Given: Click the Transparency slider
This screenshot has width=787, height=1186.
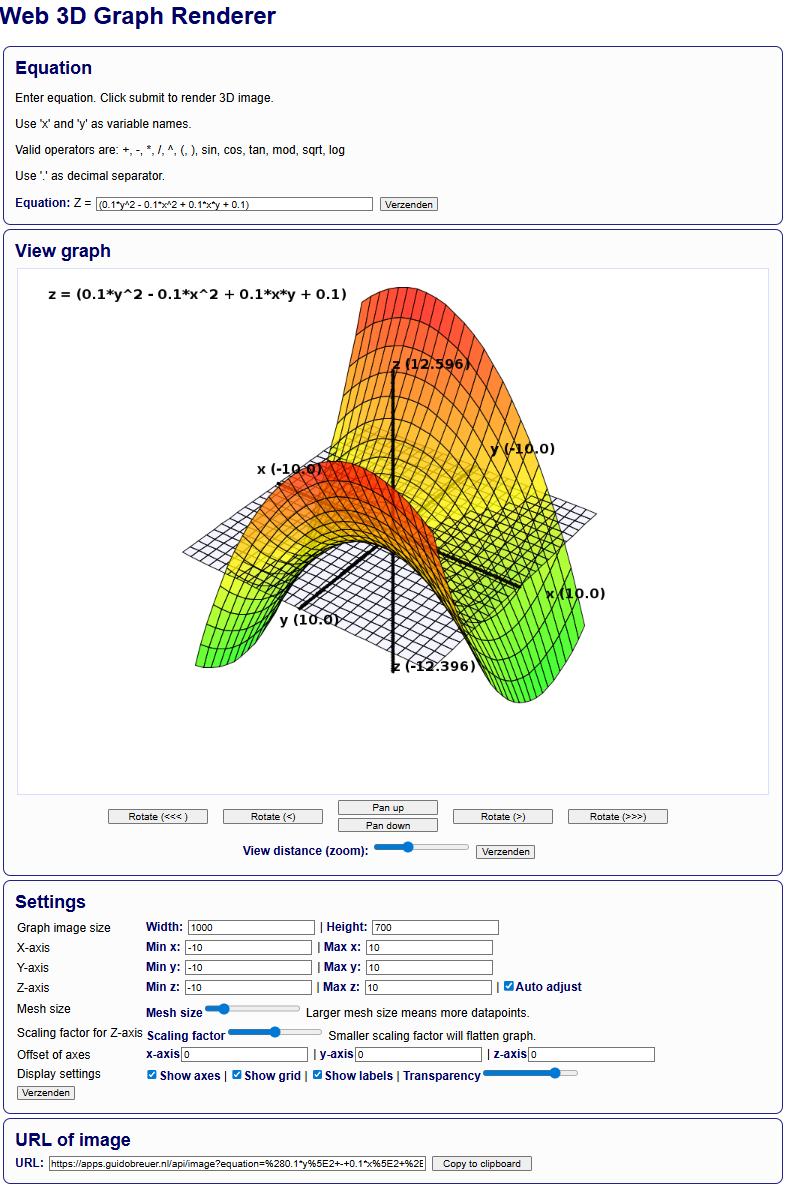Looking at the screenshot, I should (530, 1073).
